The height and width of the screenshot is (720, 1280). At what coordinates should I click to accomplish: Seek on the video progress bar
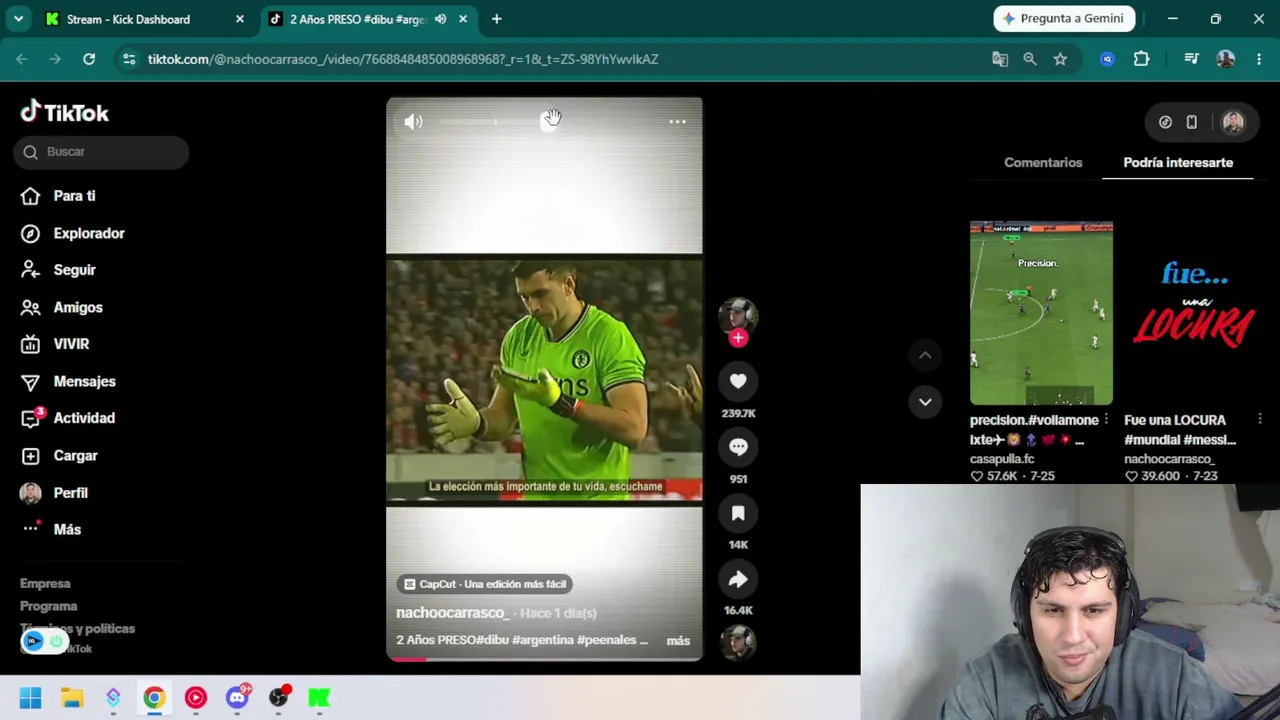(x=544, y=659)
